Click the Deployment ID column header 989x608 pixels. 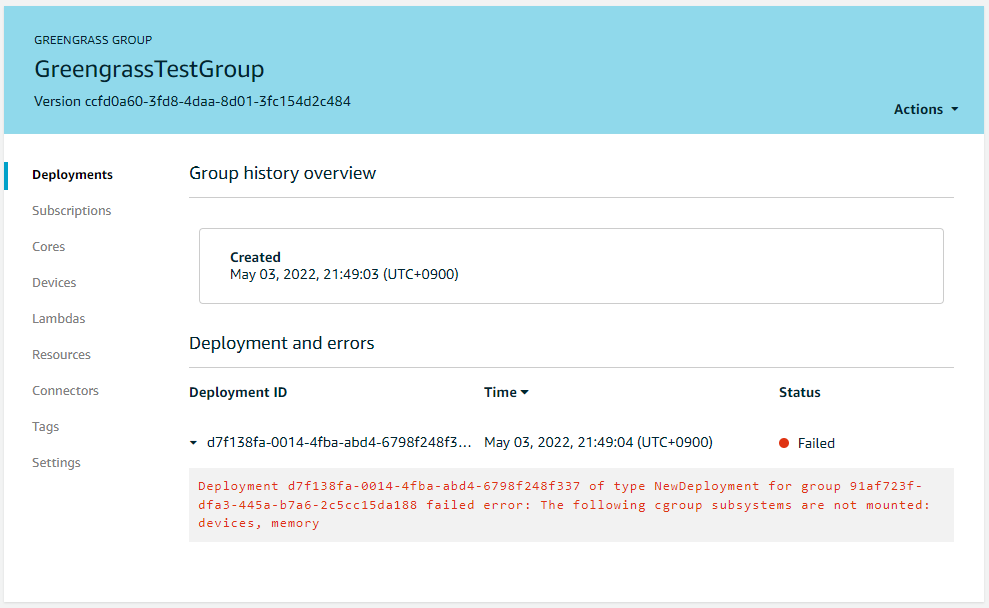click(x=238, y=392)
